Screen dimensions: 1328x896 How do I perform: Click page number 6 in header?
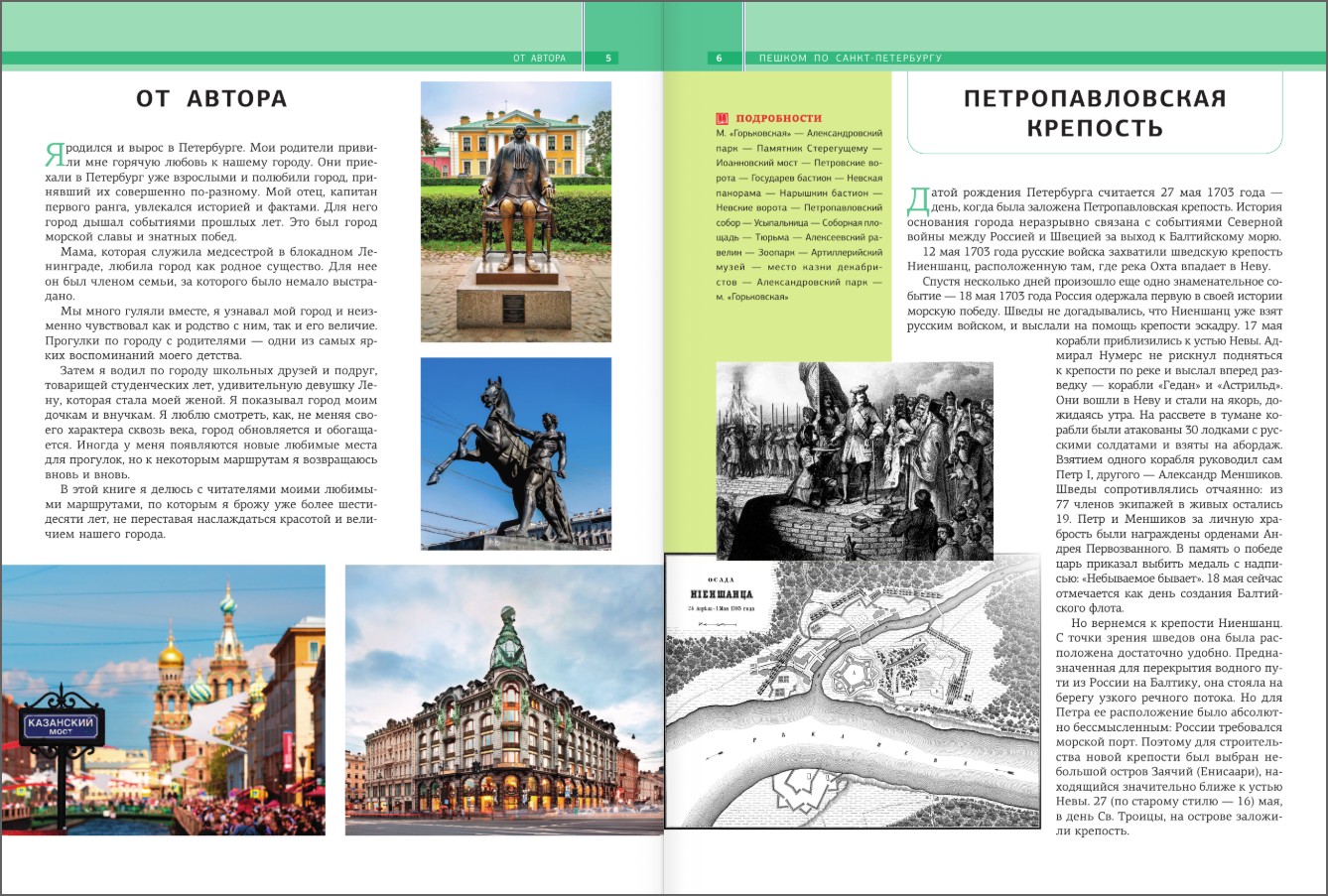pyautogui.click(x=719, y=59)
